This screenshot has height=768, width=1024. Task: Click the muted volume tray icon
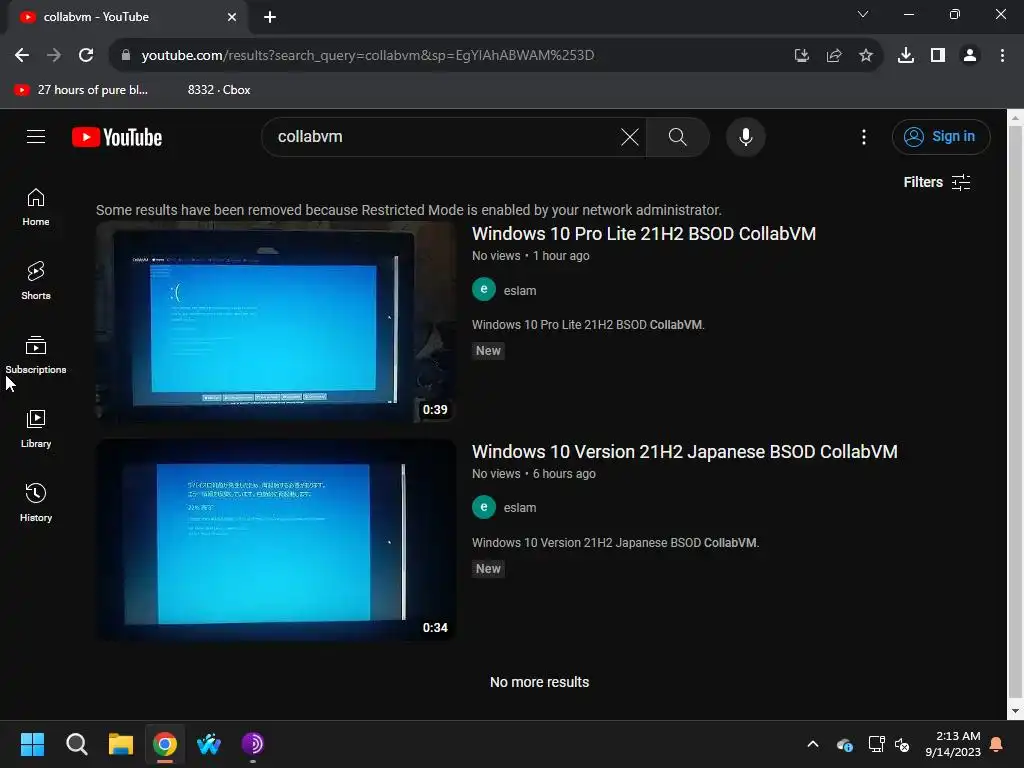click(x=902, y=744)
